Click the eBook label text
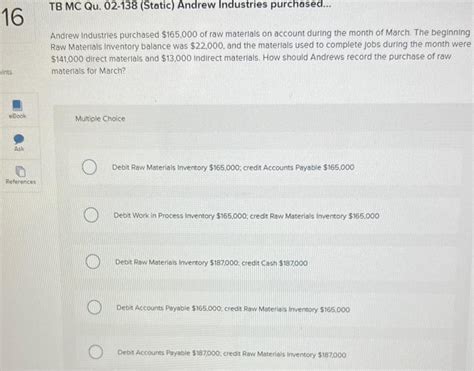The height and width of the screenshot is (371, 474). (x=17, y=116)
